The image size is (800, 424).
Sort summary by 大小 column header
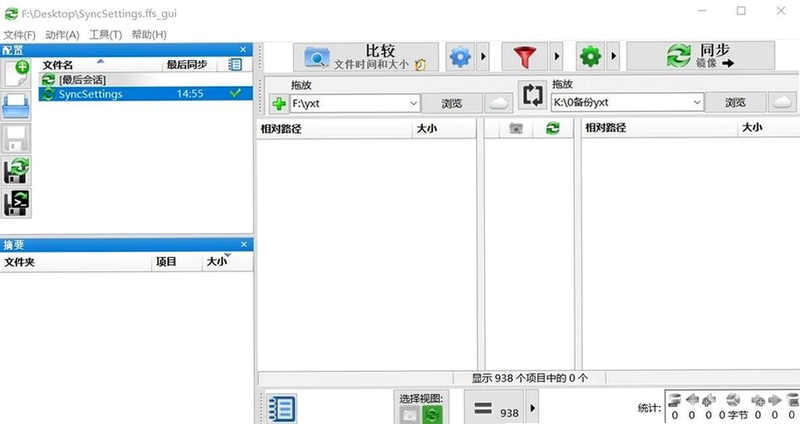[227, 262]
